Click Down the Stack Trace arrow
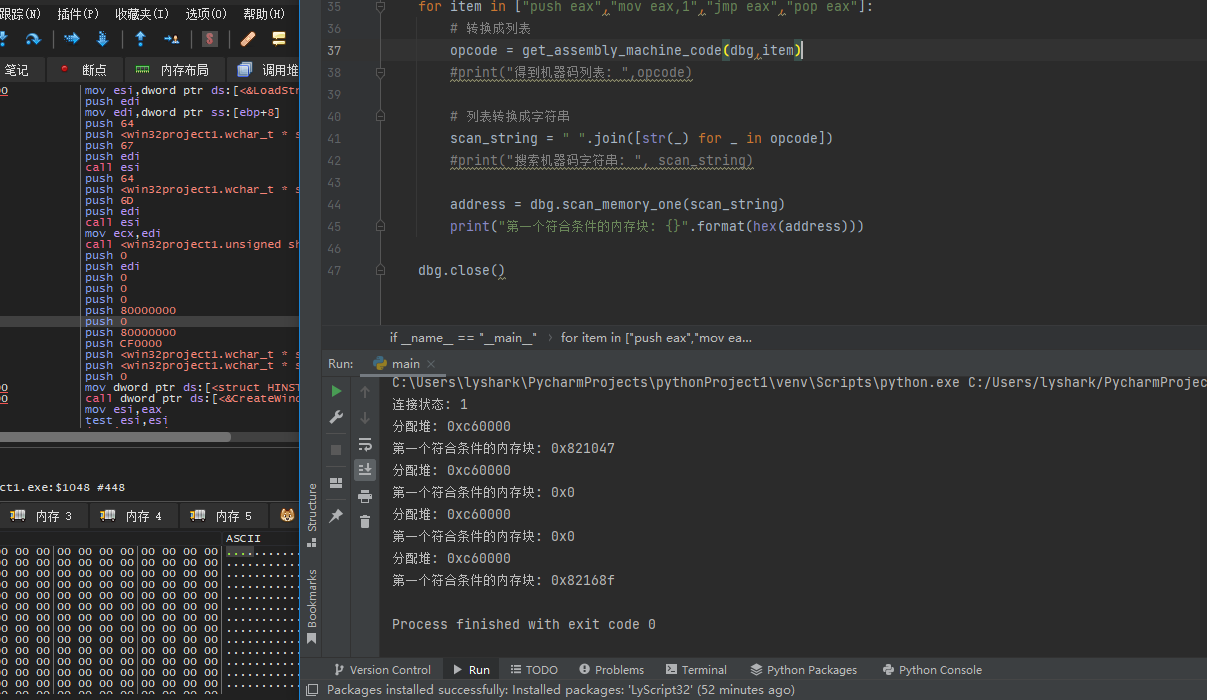This screenshot has height=700, width=1207. tap(365, 418)
